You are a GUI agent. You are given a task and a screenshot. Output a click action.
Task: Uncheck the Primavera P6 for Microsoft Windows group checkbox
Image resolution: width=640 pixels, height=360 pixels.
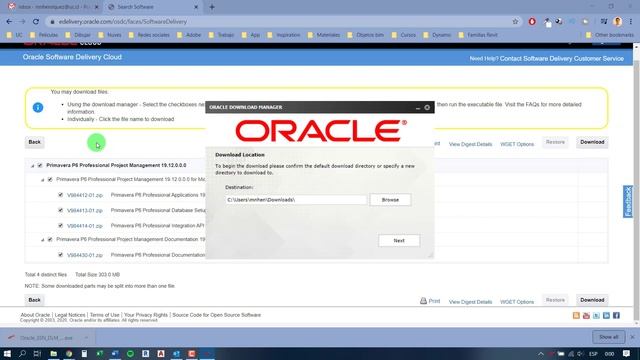click(50, 180)
